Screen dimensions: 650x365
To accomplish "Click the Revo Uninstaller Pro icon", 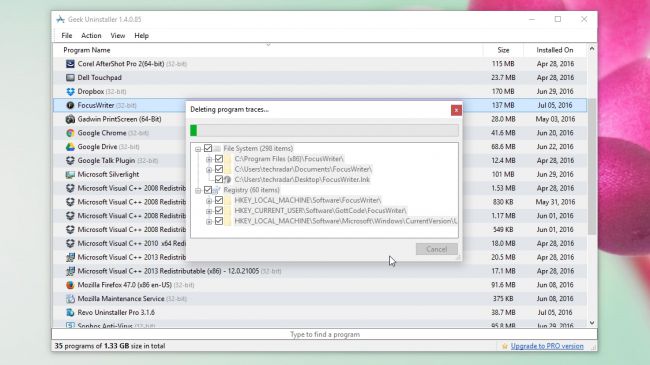I will tap(70, 312).
